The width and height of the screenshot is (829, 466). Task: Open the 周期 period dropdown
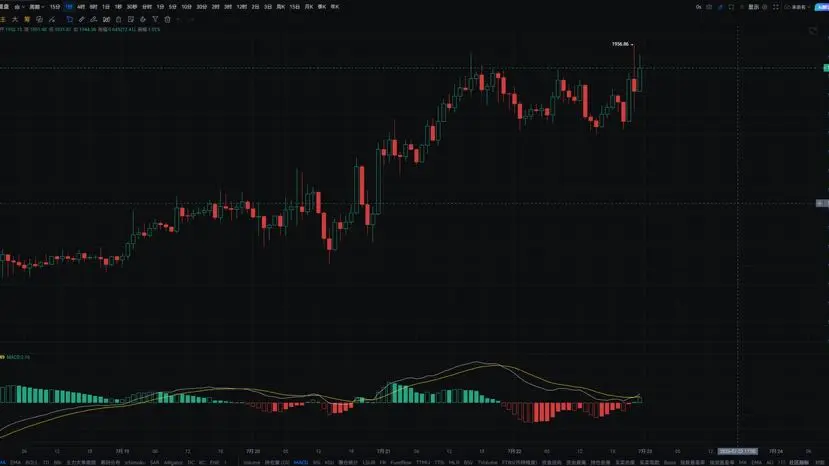36,7
